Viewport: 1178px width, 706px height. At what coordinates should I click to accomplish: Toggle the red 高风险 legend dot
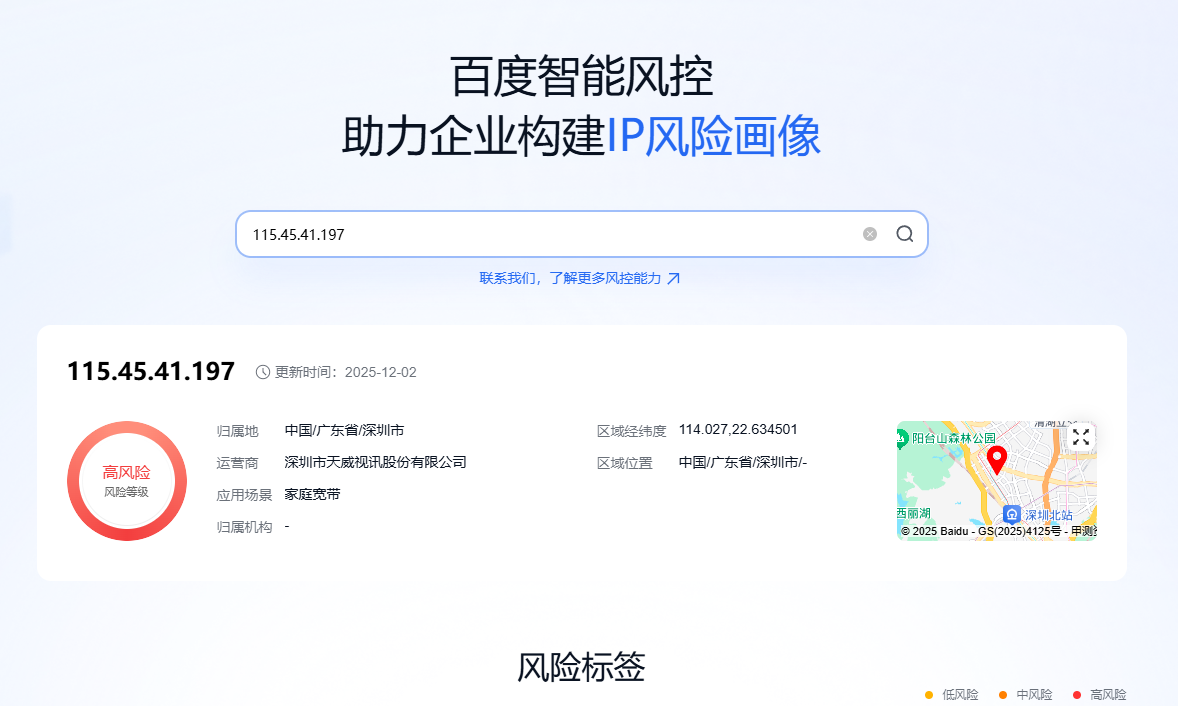(x=1075, y=694)
